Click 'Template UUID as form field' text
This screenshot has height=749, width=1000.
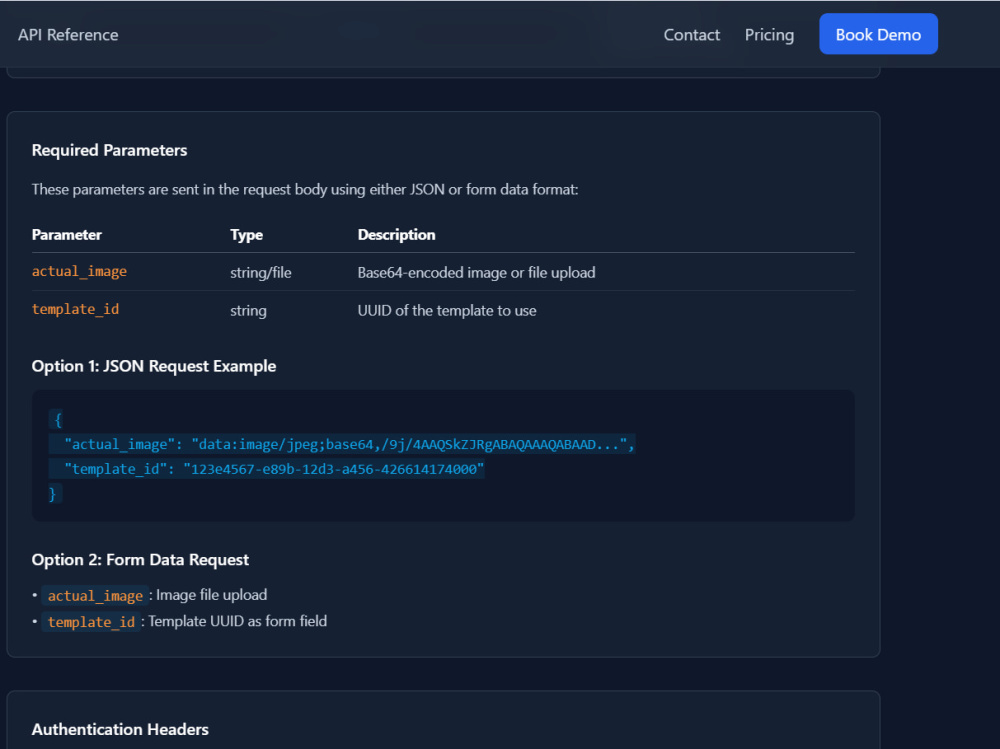click(x=237, y=621)
